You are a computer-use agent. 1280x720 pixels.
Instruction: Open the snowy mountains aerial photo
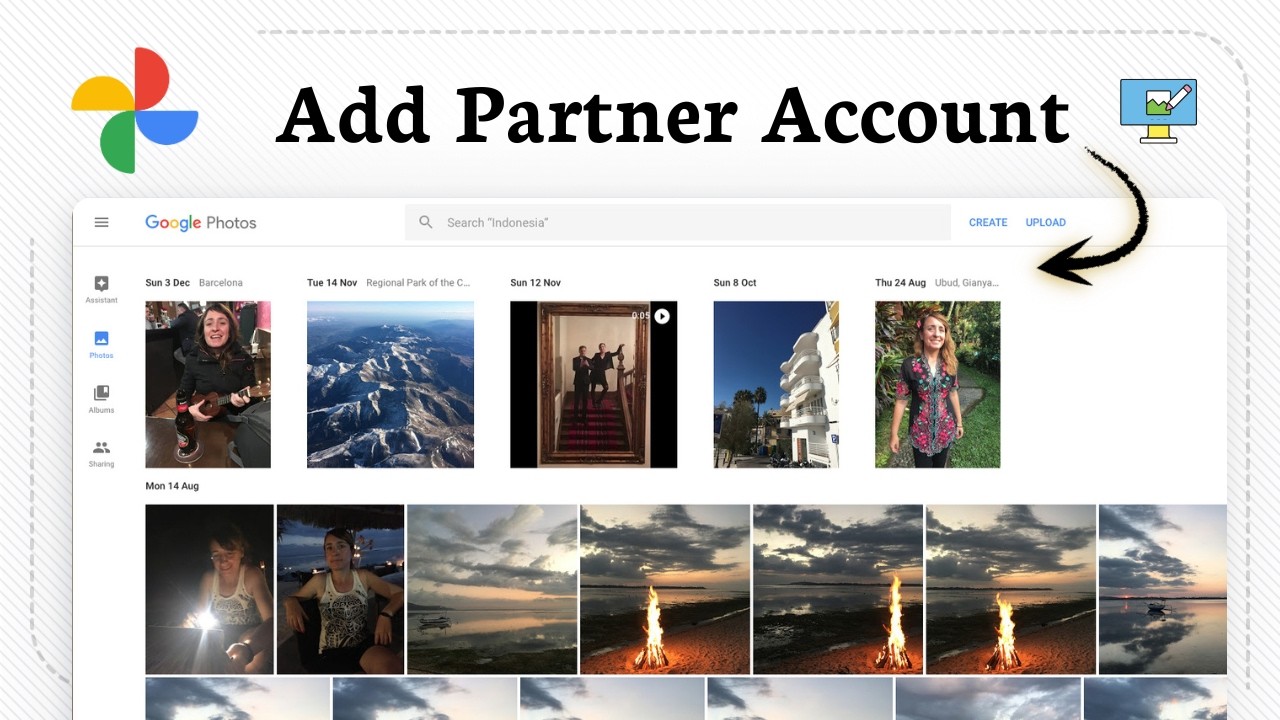click(x=390, y=384)
